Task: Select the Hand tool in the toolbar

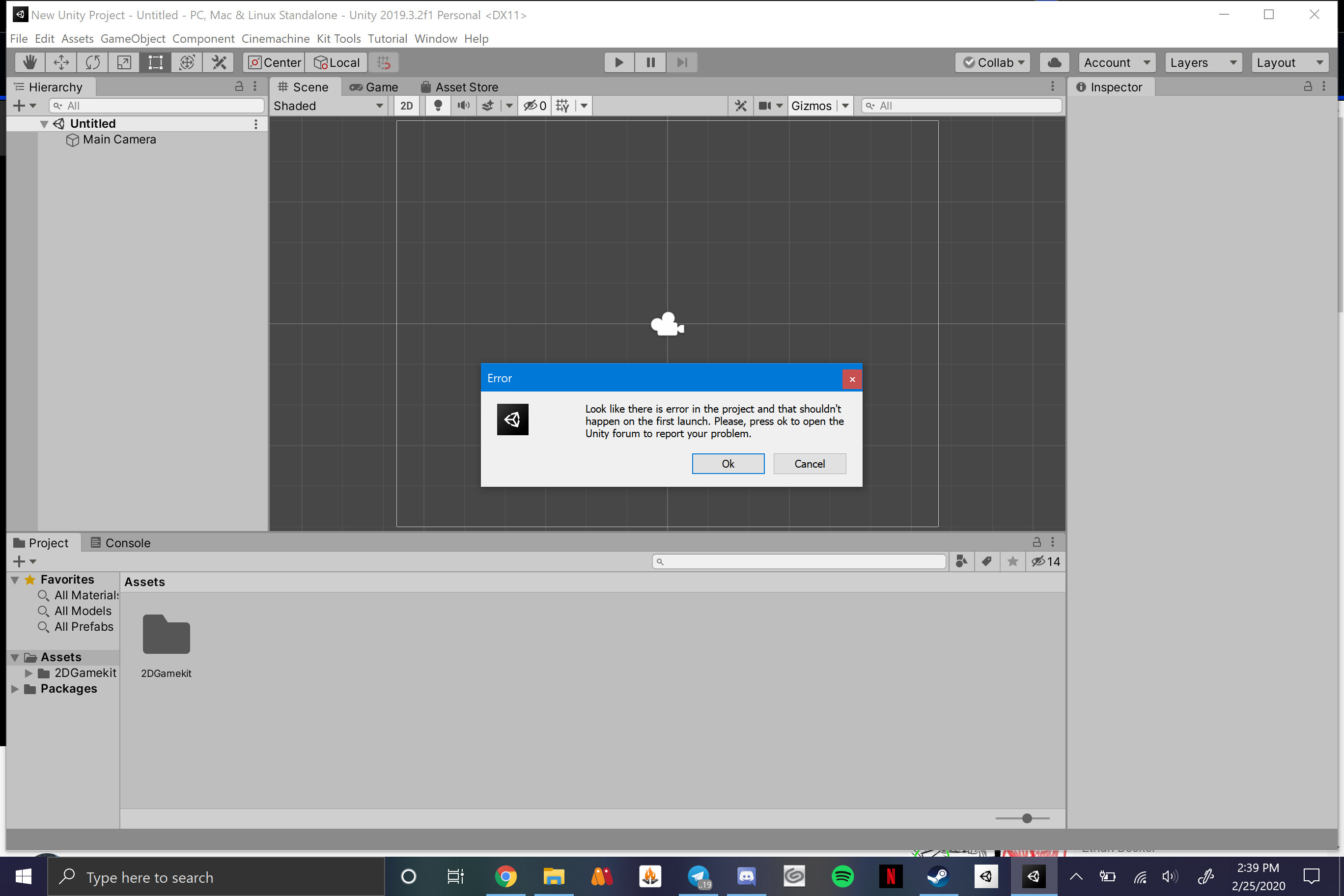Action: pos(29,62)
